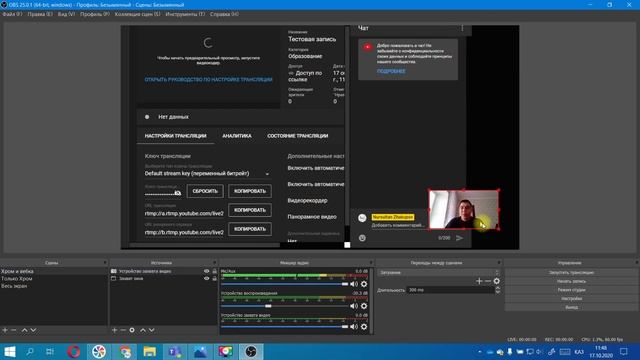Float the Источники dock panel icon

215,263
